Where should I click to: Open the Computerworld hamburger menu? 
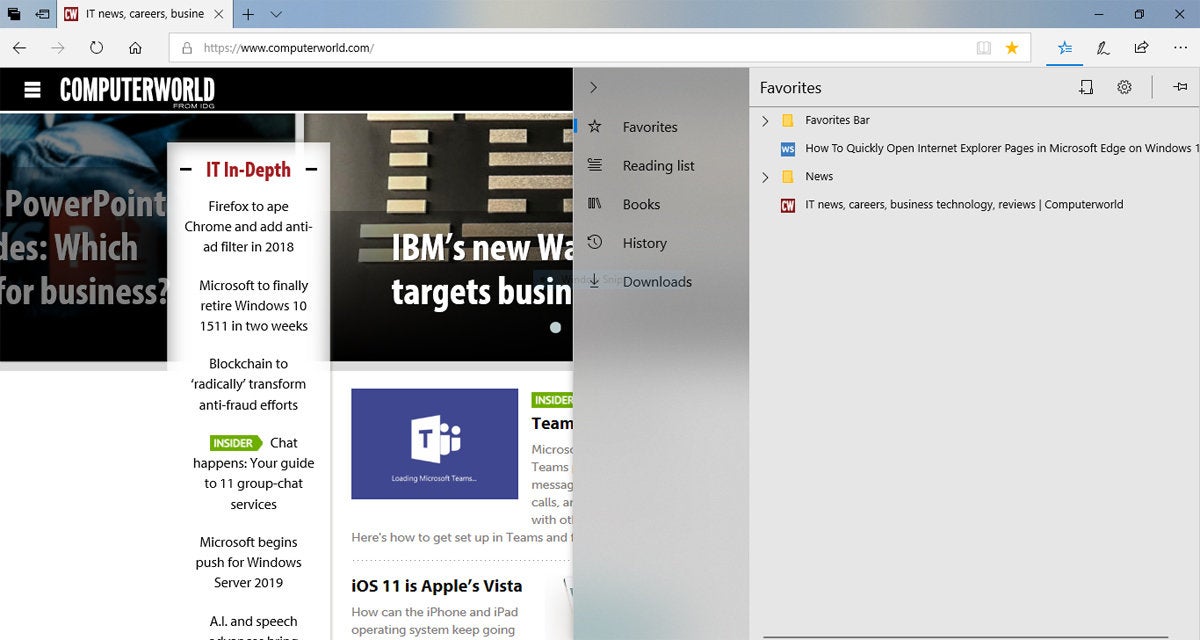click(32, 90)
